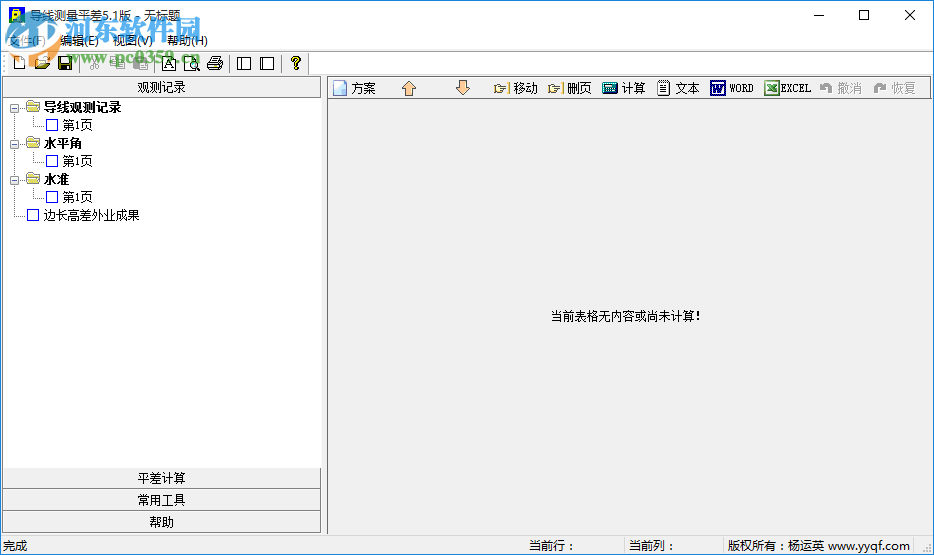934x555 pixels.
Task: Check the 边长高差外业成果 item
Action: pyautogui.click(x=33, y=215)
